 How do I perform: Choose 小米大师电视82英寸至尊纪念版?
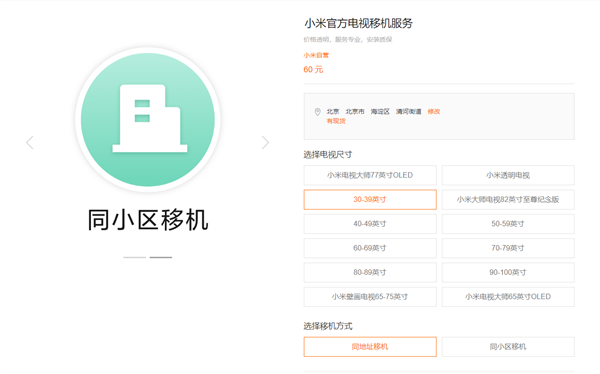click(x=508, y=199)
